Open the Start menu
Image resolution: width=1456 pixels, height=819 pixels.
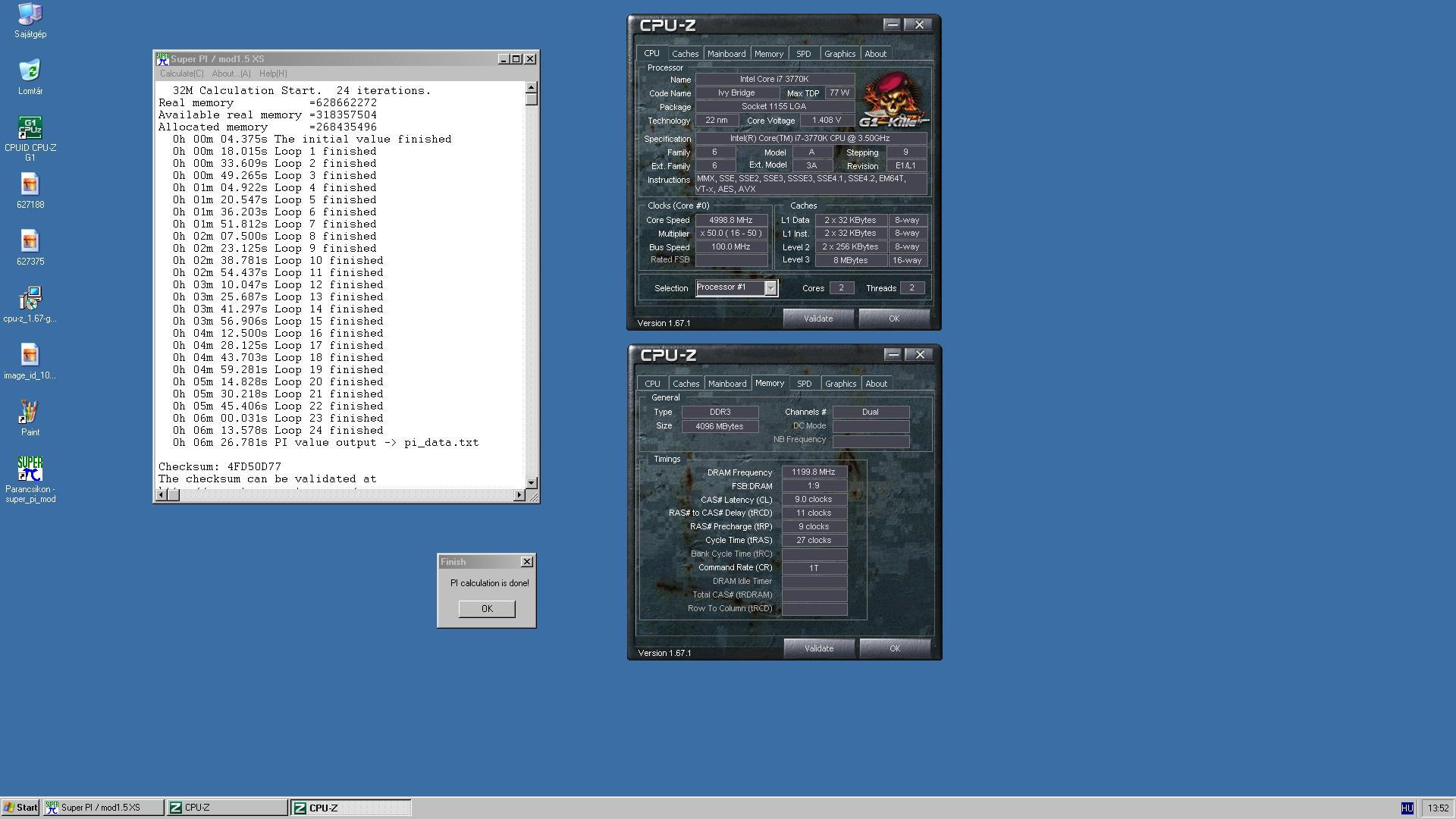[x=20, y=808]
